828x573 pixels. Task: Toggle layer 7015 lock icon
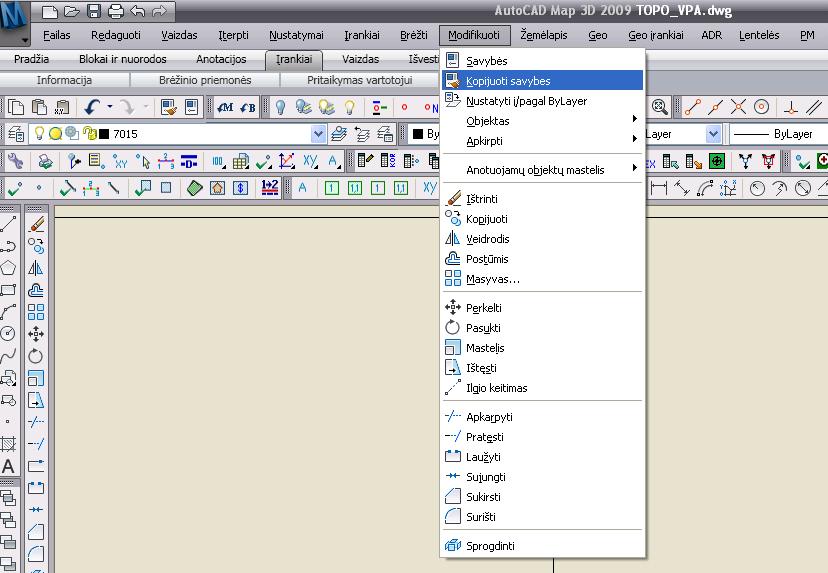click(x=90, y=134)
